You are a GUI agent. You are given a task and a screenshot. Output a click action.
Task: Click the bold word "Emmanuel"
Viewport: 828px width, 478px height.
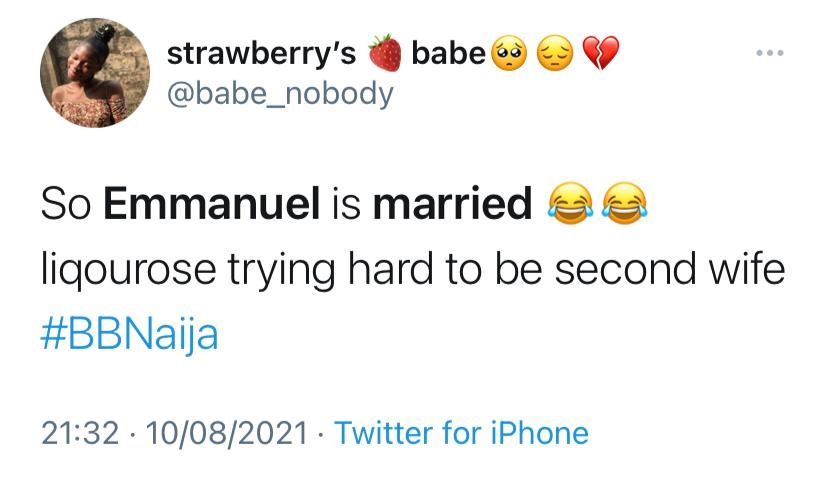coord(212,205)
